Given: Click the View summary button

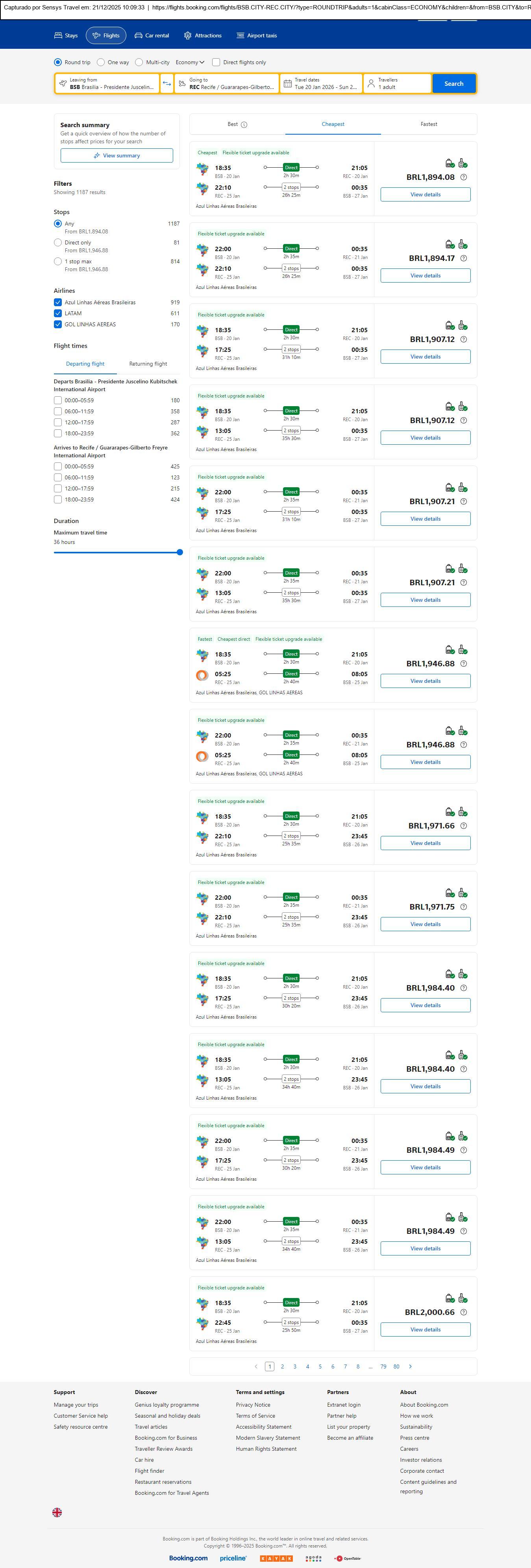Looking at the screenshot, I should [x=116, y=156].
